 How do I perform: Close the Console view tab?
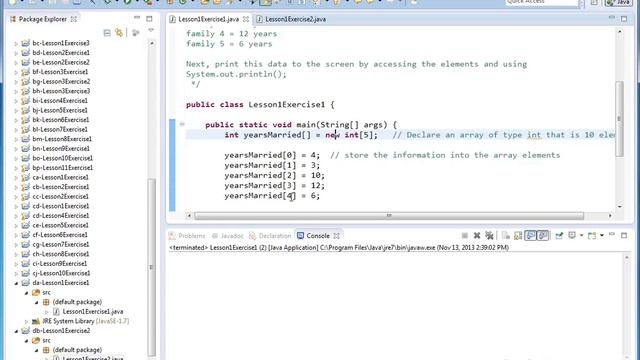[337, 236]
